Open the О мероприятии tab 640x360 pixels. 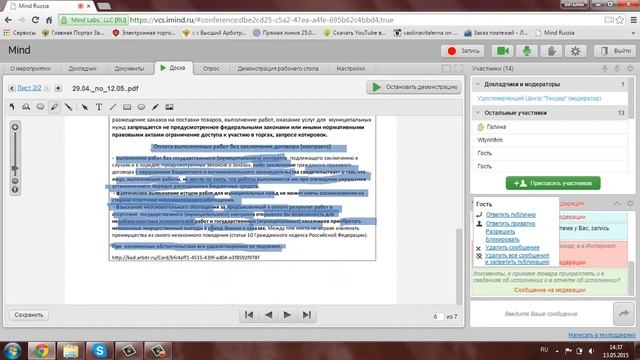30,69
